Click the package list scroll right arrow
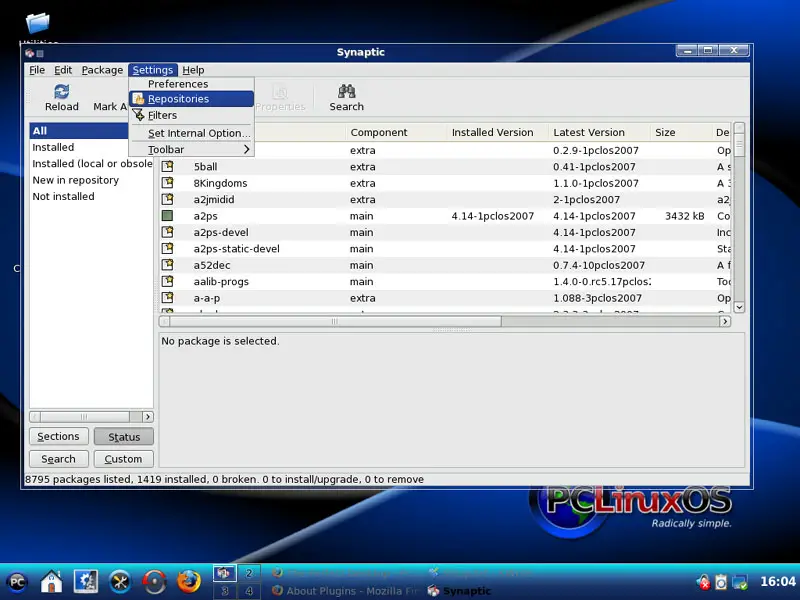The height and width of the screenshot is (600, 800). [724, 321]
